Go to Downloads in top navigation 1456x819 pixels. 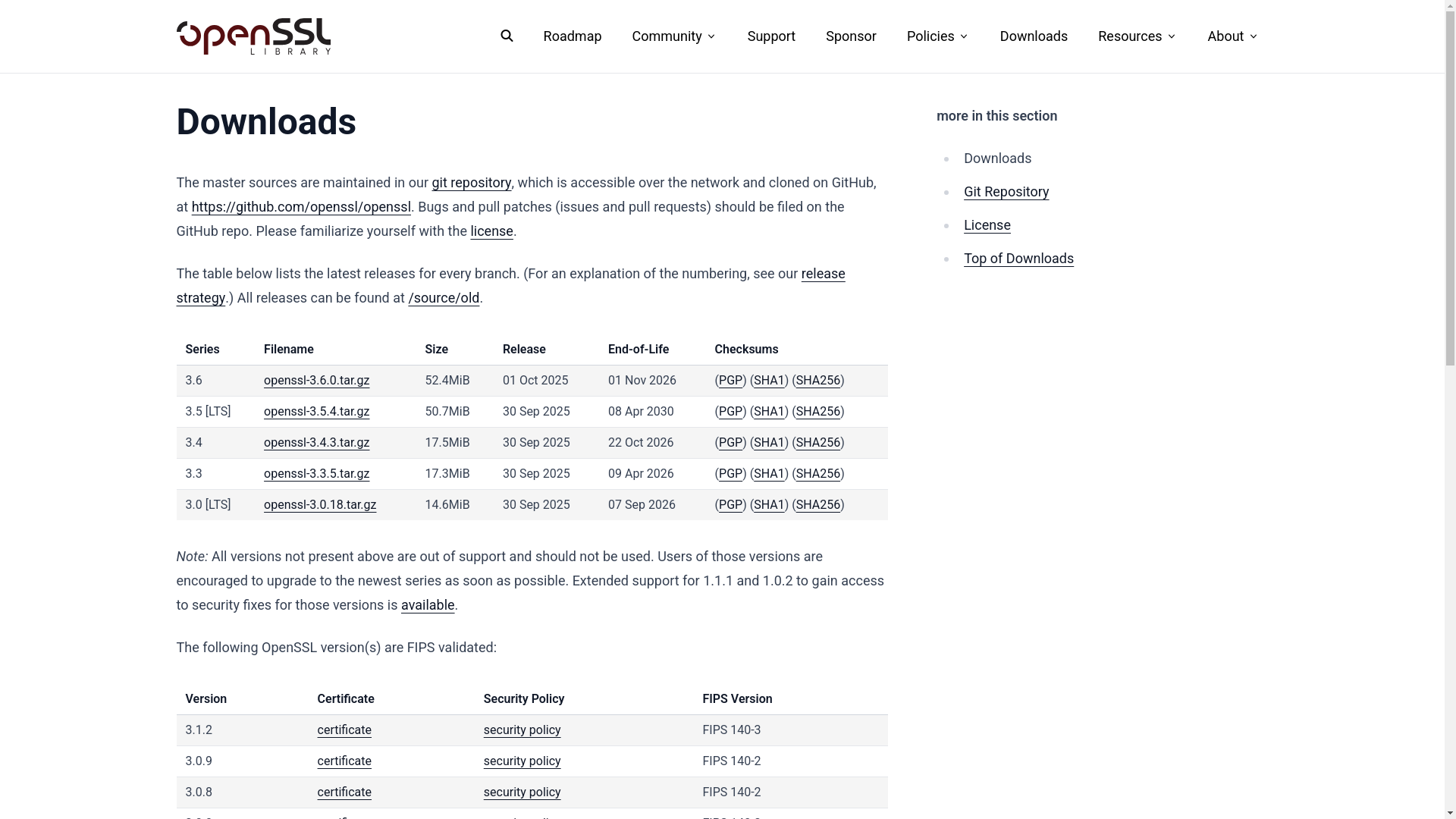pos(1034,36)
